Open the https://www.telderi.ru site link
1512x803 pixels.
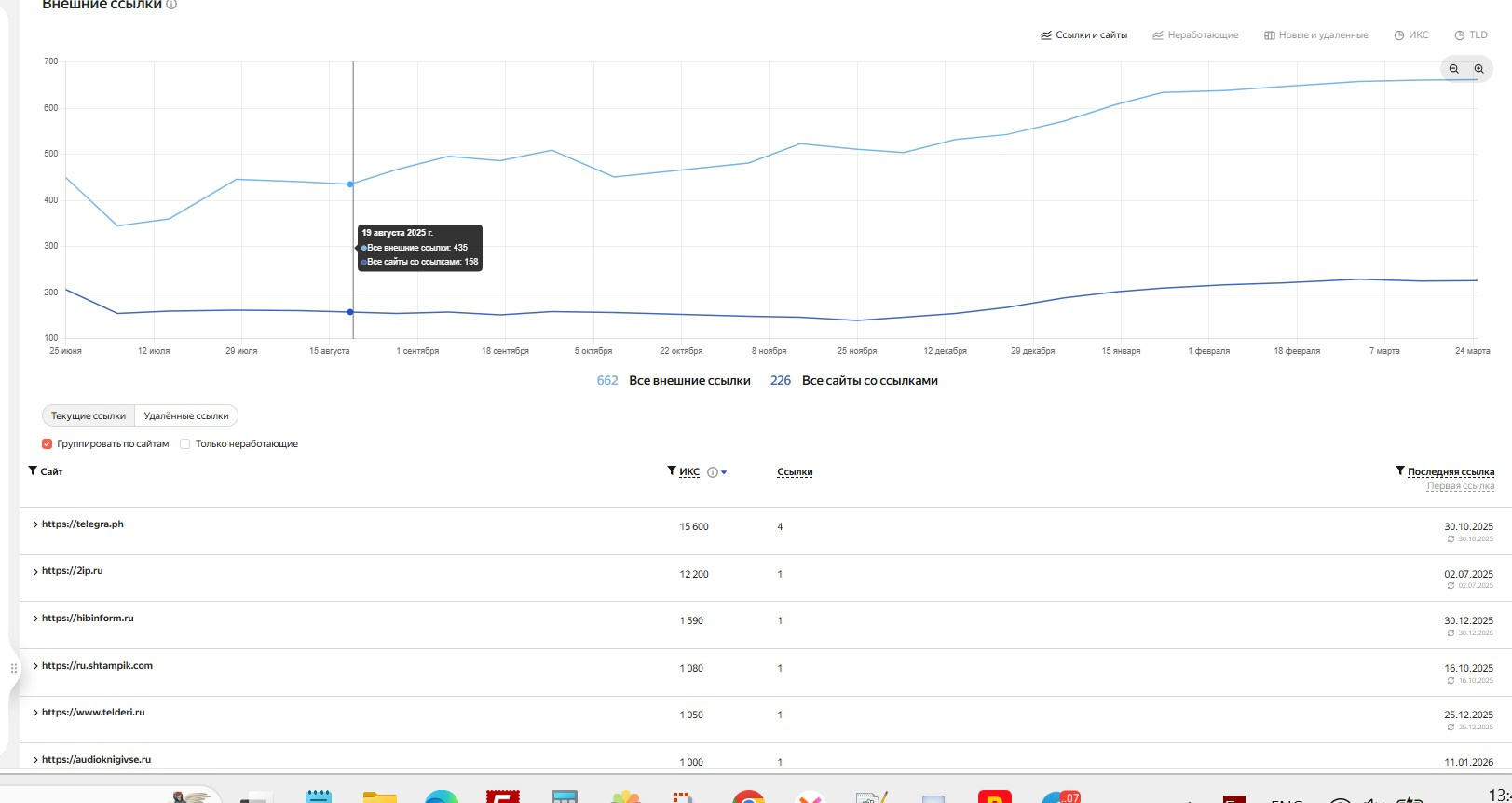point(93,713)
